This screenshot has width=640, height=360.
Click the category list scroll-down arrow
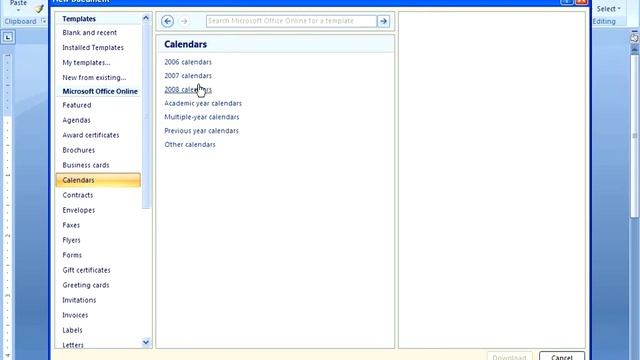click(x=146, y=342)
